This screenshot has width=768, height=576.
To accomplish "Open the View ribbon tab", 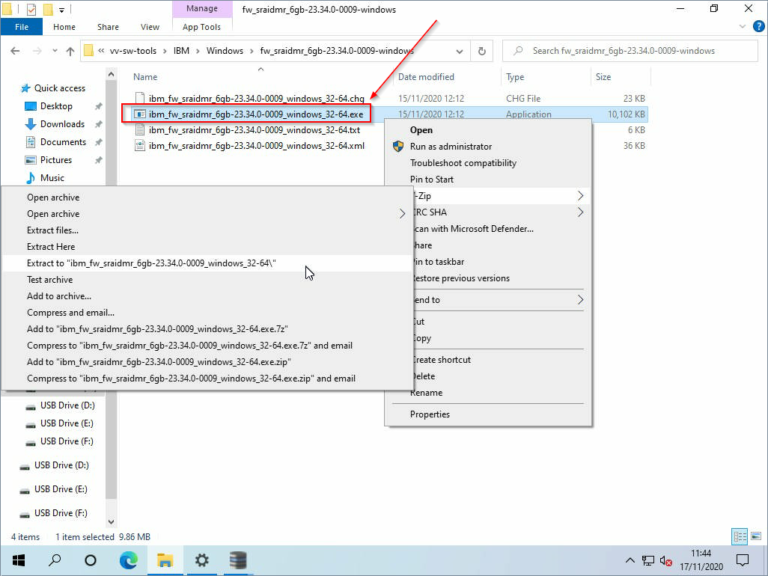I will 150,27.
